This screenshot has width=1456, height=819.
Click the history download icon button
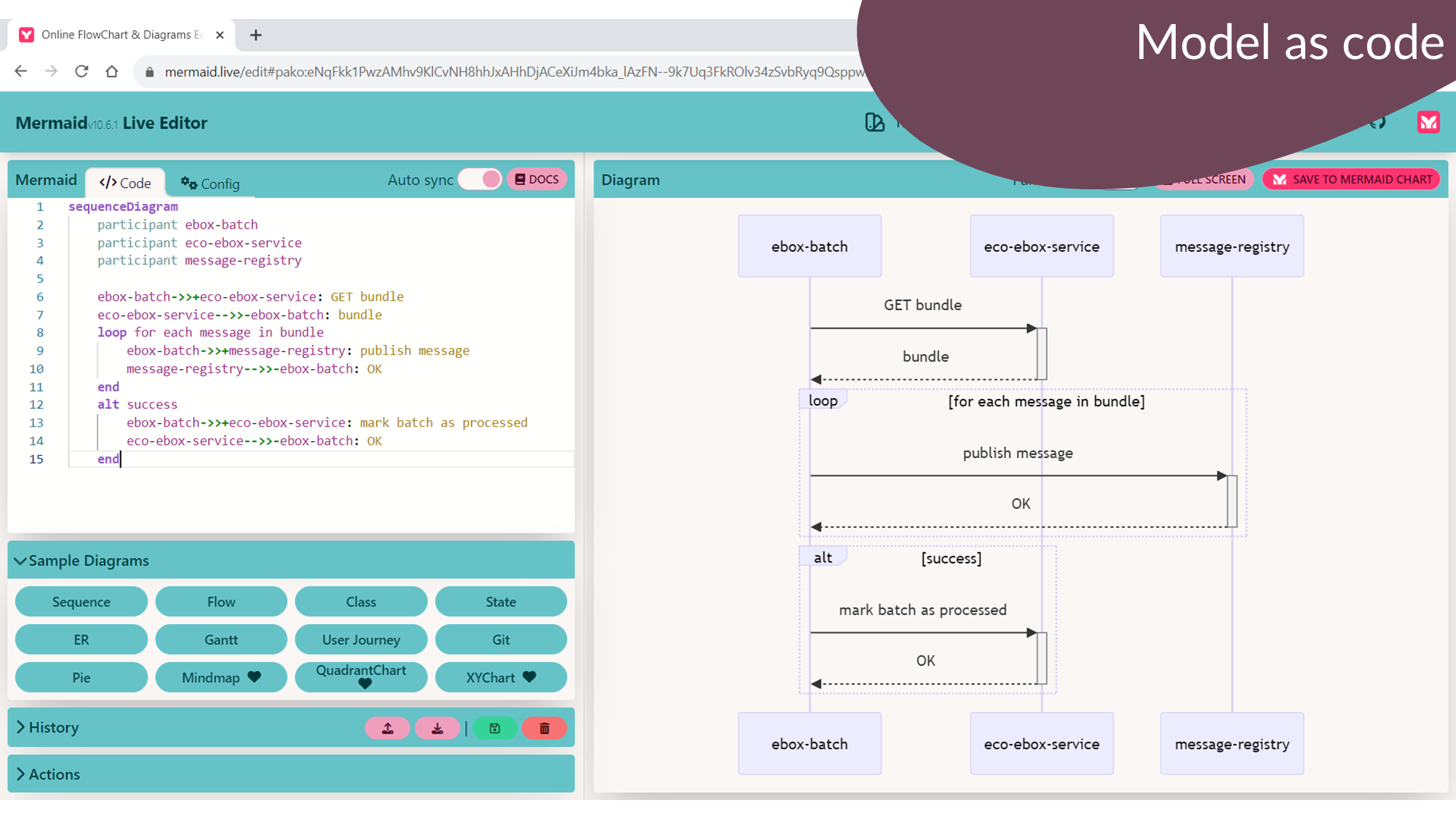[437, 728]
